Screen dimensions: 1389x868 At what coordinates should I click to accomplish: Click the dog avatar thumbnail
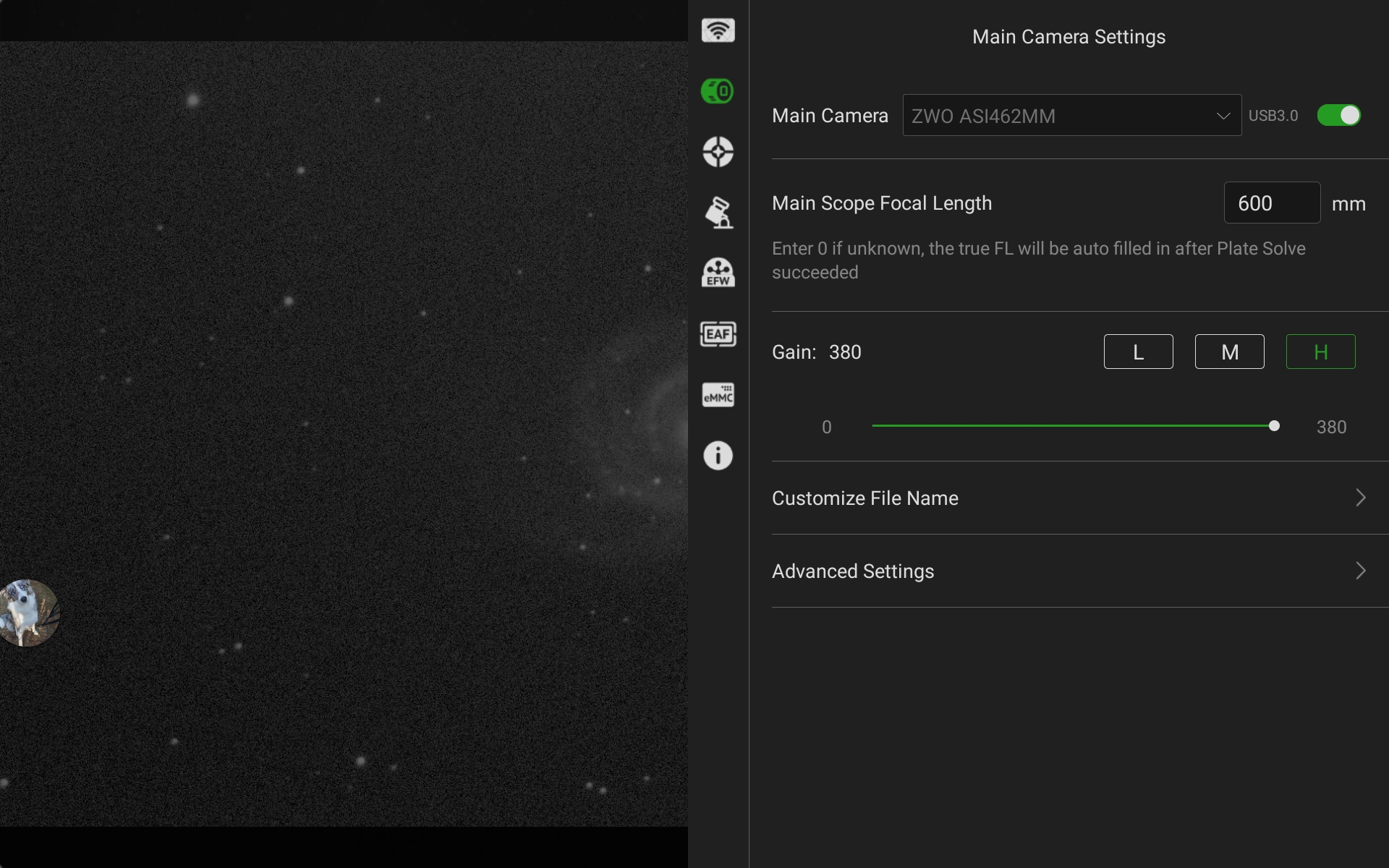[x=29, y=613]
